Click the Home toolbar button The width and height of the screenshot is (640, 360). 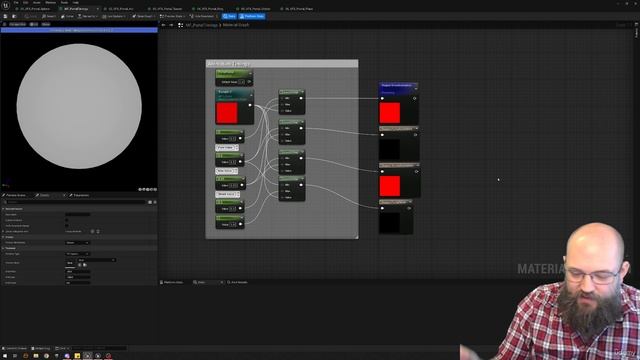pyautogui.click(x=67, y=16)
